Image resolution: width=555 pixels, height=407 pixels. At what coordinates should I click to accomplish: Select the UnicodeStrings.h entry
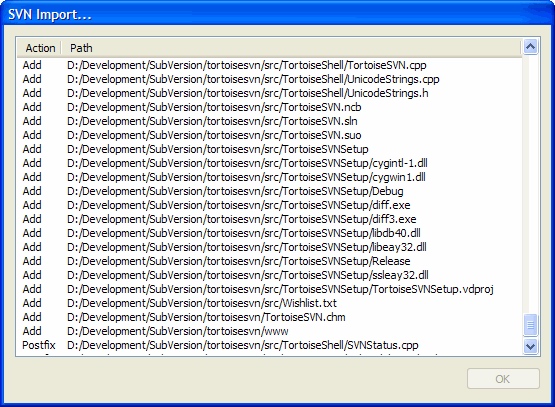coord(269,93)
